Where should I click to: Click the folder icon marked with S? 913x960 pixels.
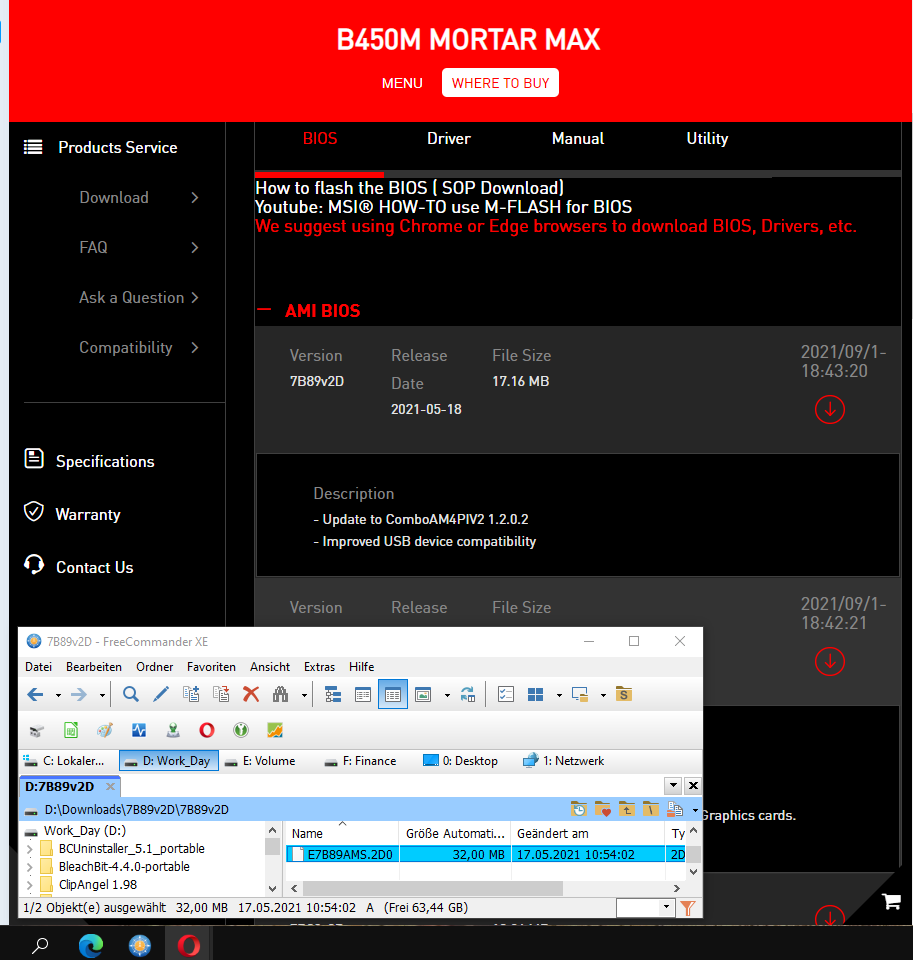(x=624, y=695)
